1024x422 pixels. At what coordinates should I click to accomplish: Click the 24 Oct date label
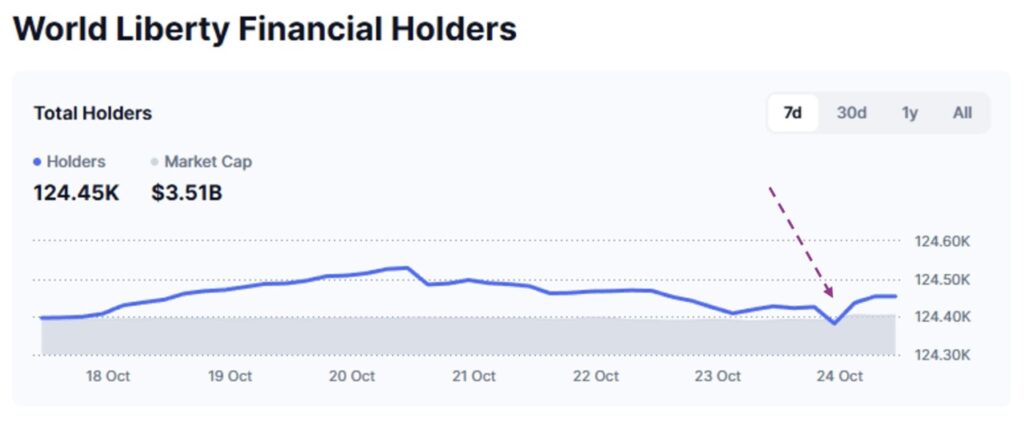click(839, 376)
